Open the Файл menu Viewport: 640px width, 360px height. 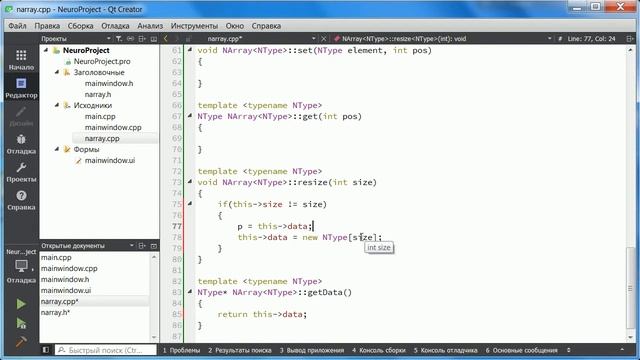17,26
